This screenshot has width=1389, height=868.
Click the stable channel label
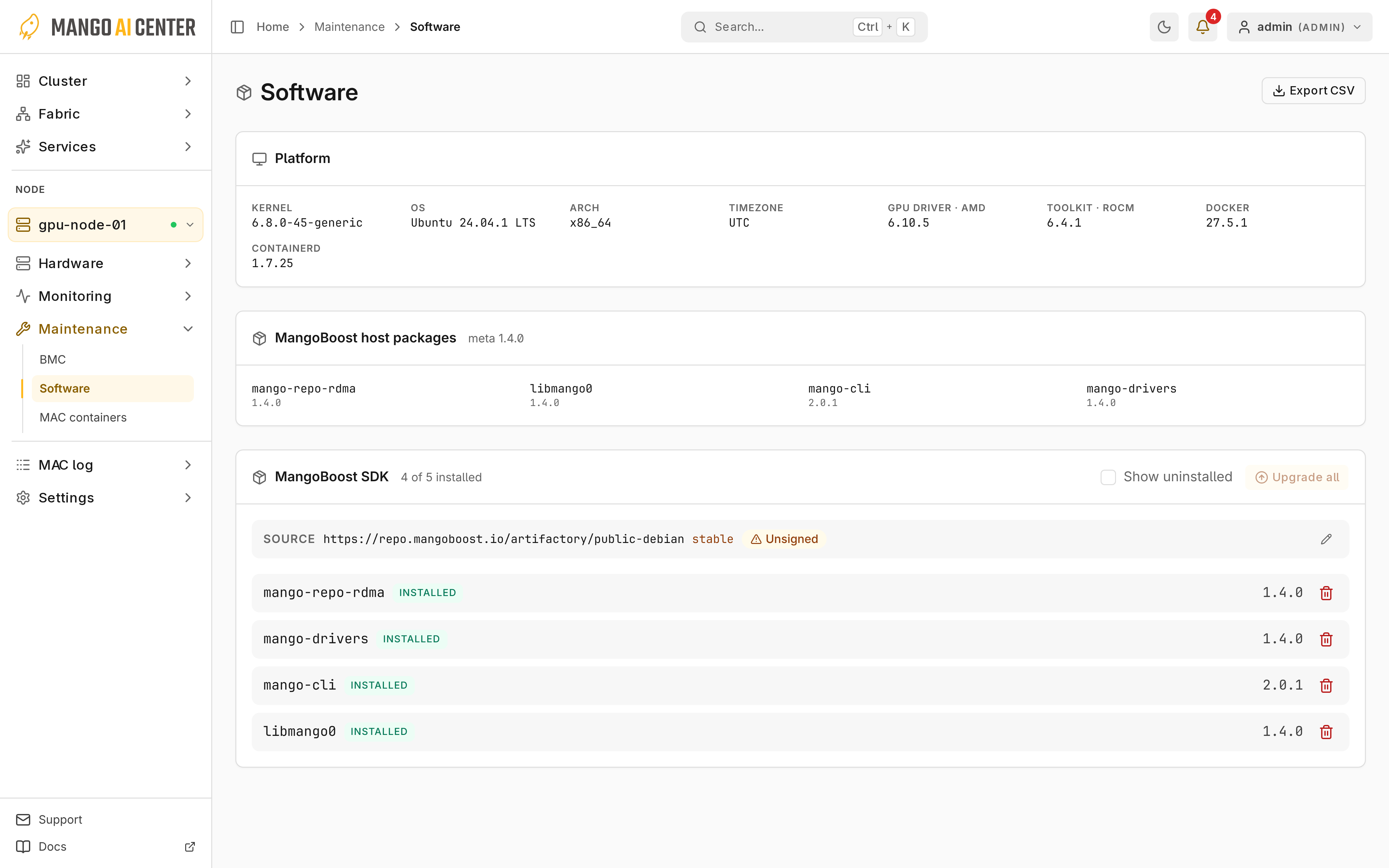point(712,539)
